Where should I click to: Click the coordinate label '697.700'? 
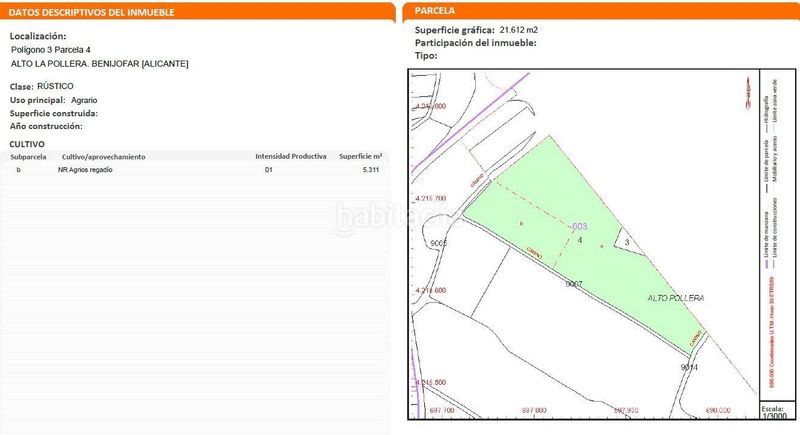pos(442,410)
